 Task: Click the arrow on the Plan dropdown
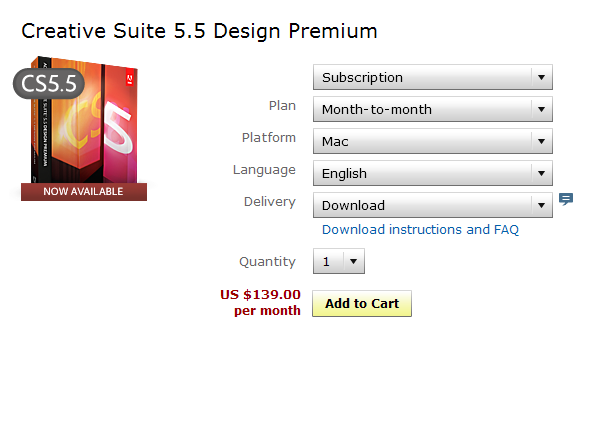pos(542,109)
